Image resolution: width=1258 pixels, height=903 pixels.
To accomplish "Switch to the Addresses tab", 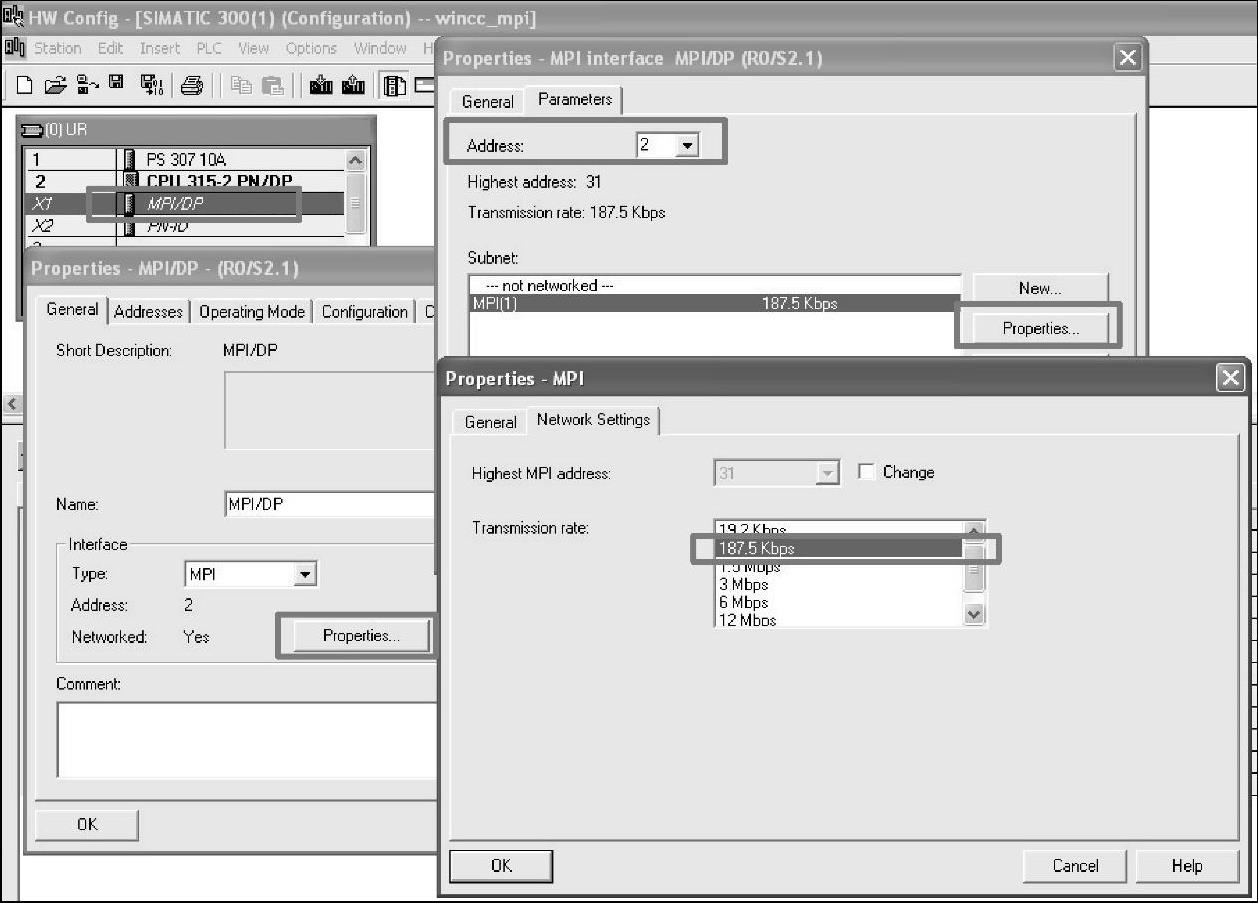I will coord(148,312).
